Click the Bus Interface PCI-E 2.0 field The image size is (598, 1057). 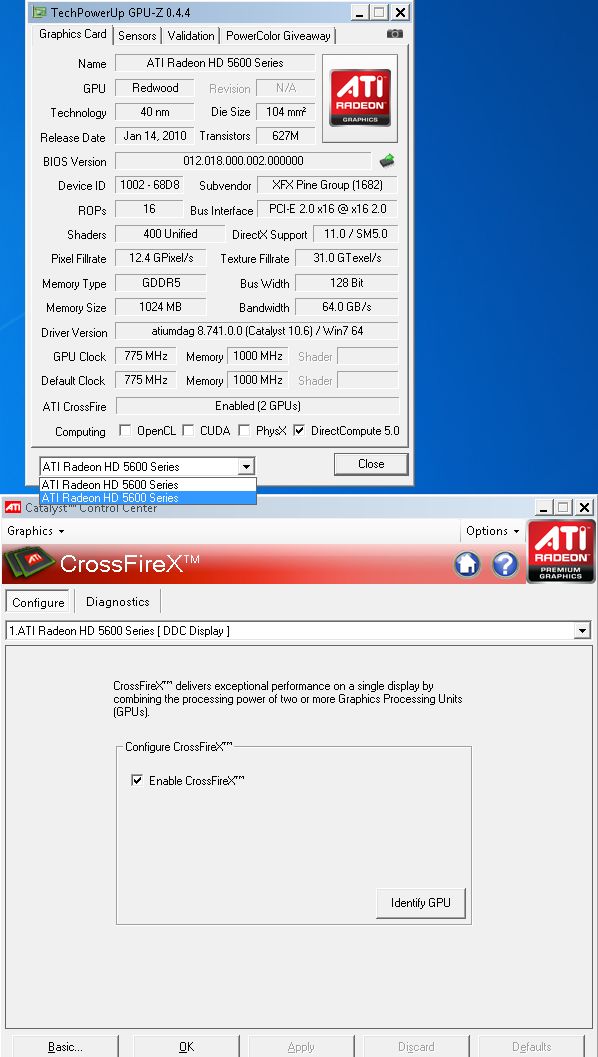[x=328, y=209]
